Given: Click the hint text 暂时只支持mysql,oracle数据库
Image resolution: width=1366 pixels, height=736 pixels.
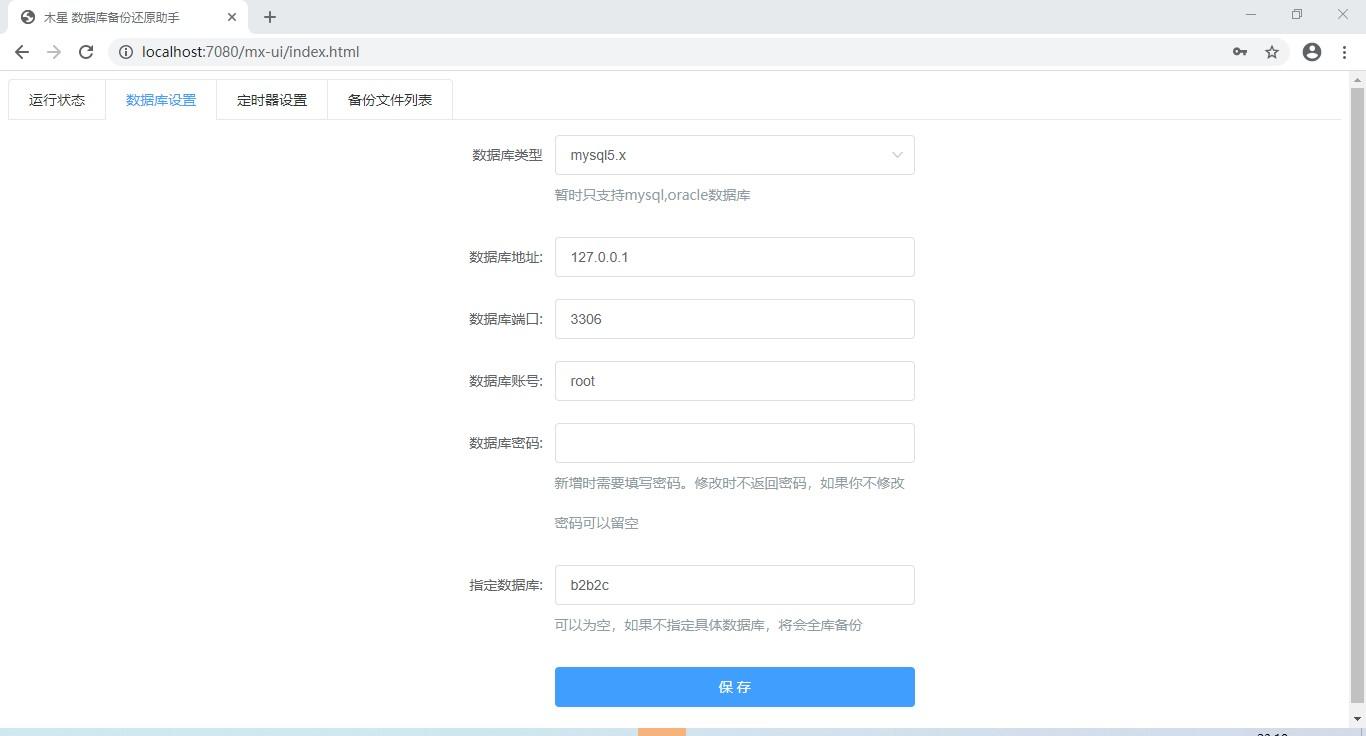Looking at the screenshot, I should (x=653, y=195).
